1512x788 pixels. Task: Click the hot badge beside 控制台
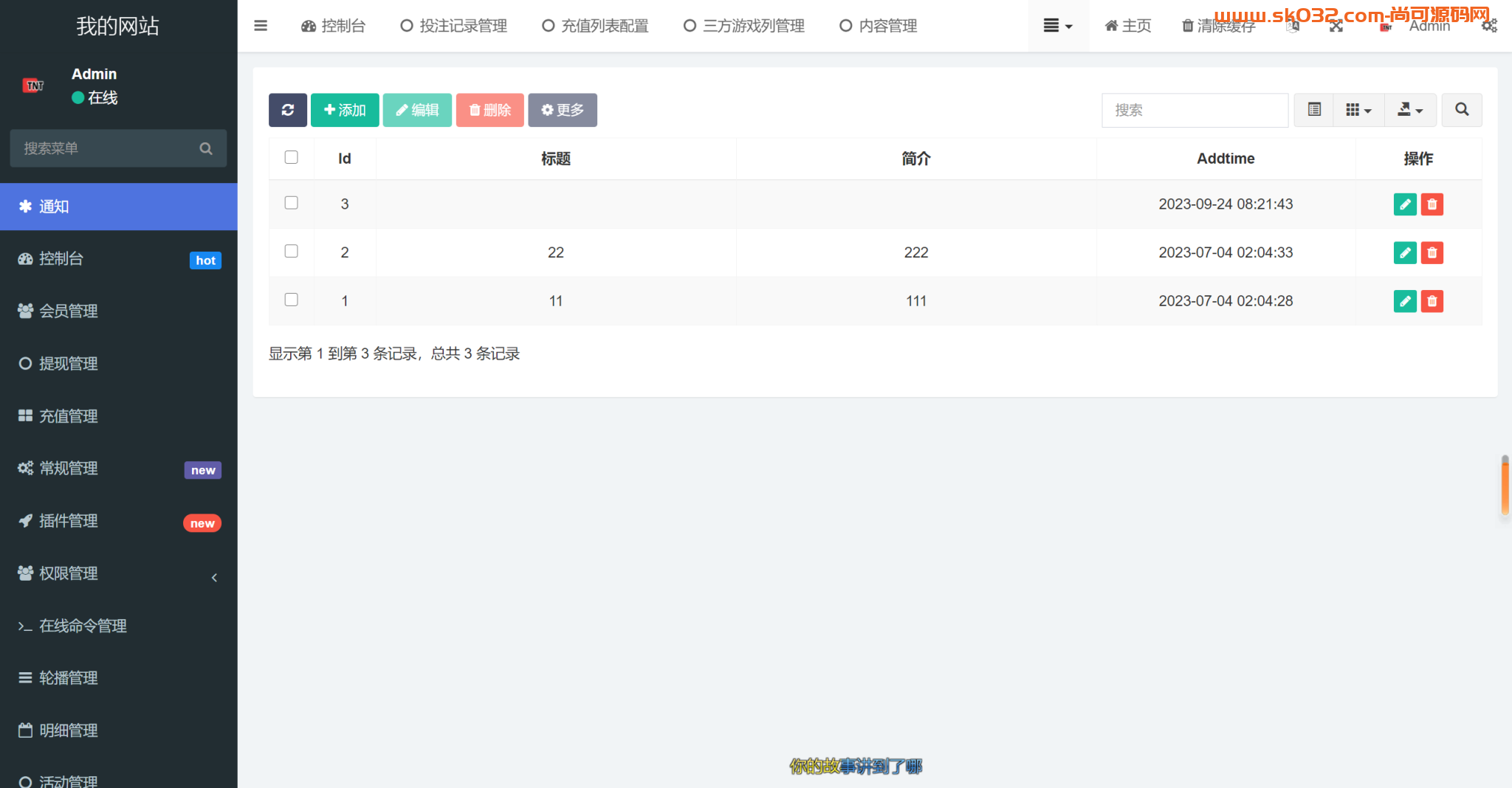pos(205,260)
